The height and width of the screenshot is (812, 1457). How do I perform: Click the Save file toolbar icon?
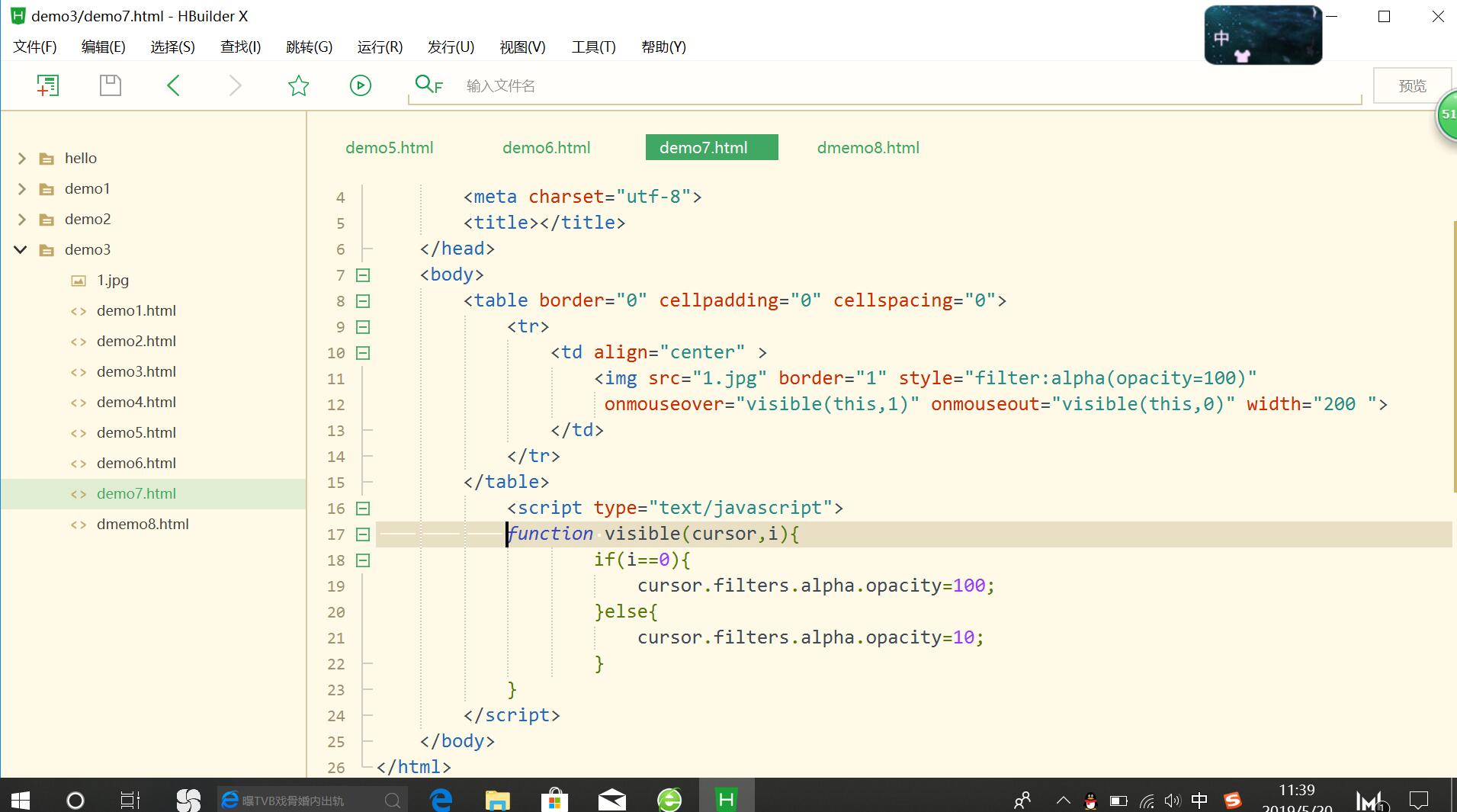pos(111,85)
